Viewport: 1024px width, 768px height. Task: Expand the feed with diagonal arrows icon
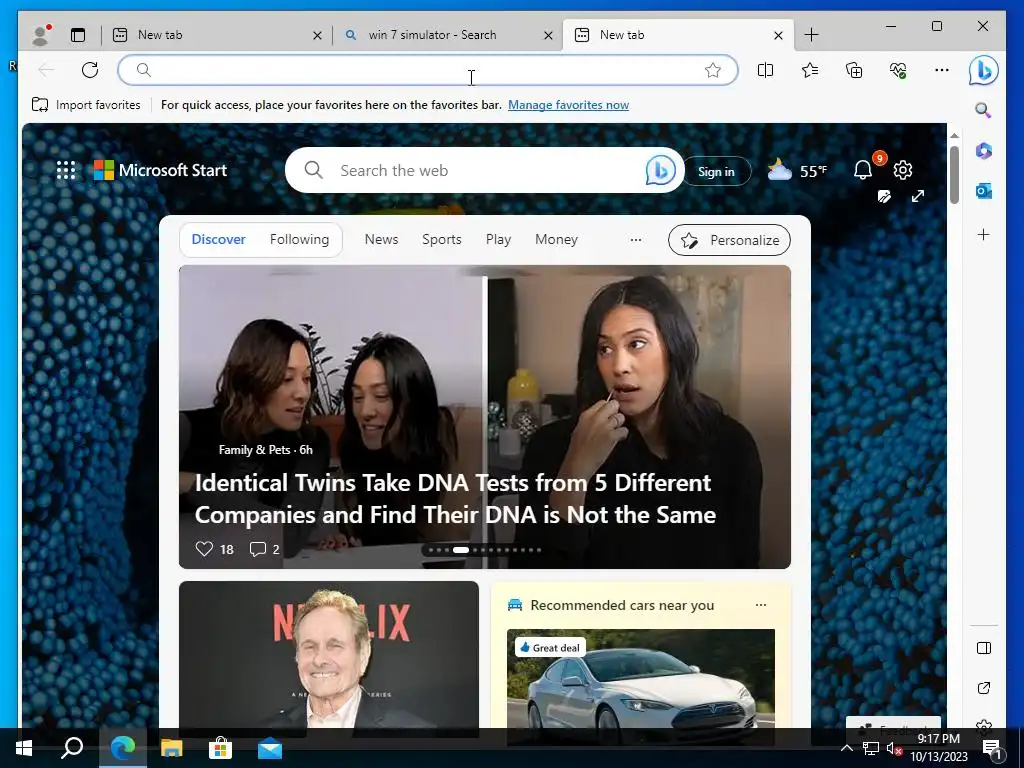click(918, 196)
